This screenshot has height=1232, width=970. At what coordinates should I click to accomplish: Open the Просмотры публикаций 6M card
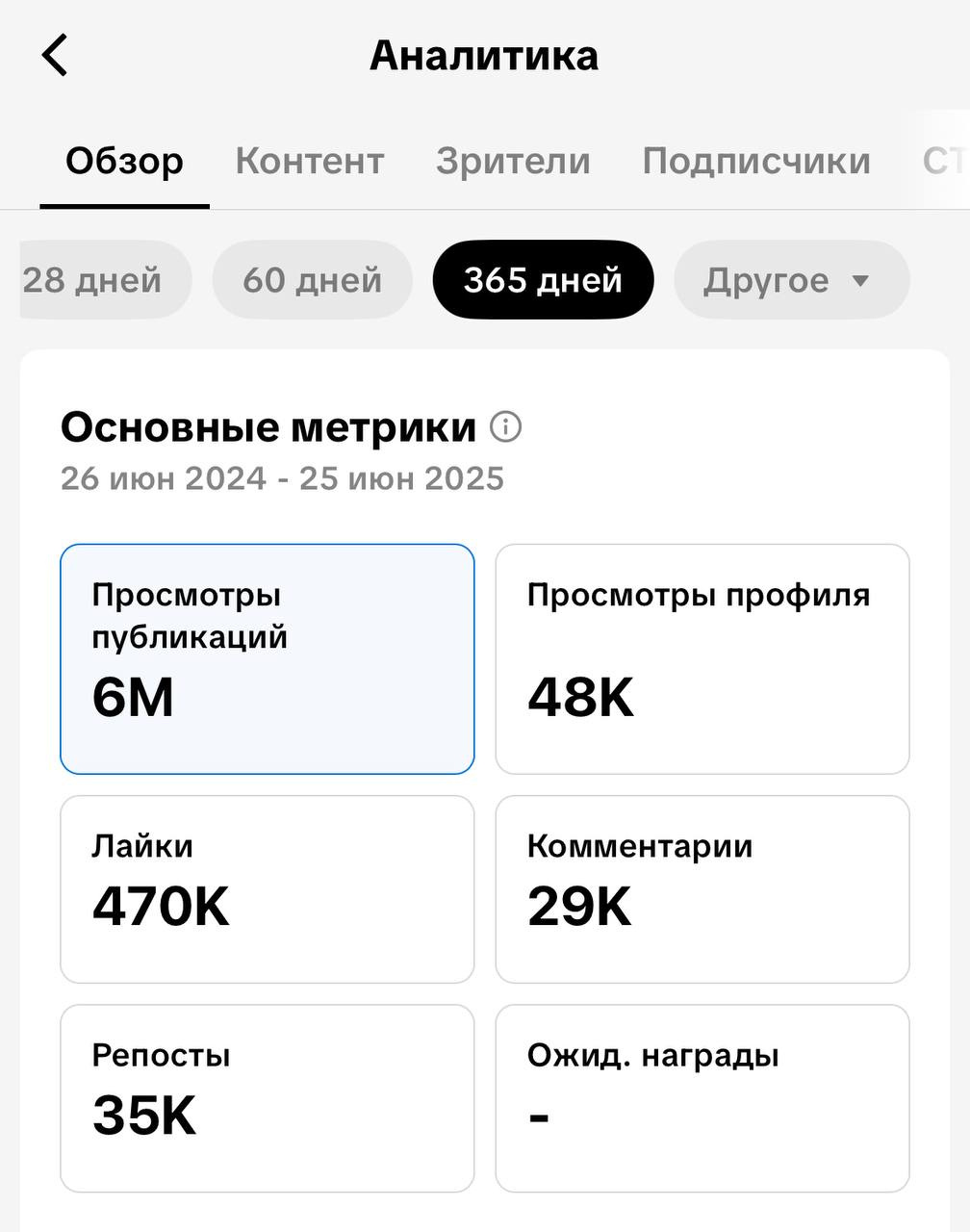coord(268,659)
